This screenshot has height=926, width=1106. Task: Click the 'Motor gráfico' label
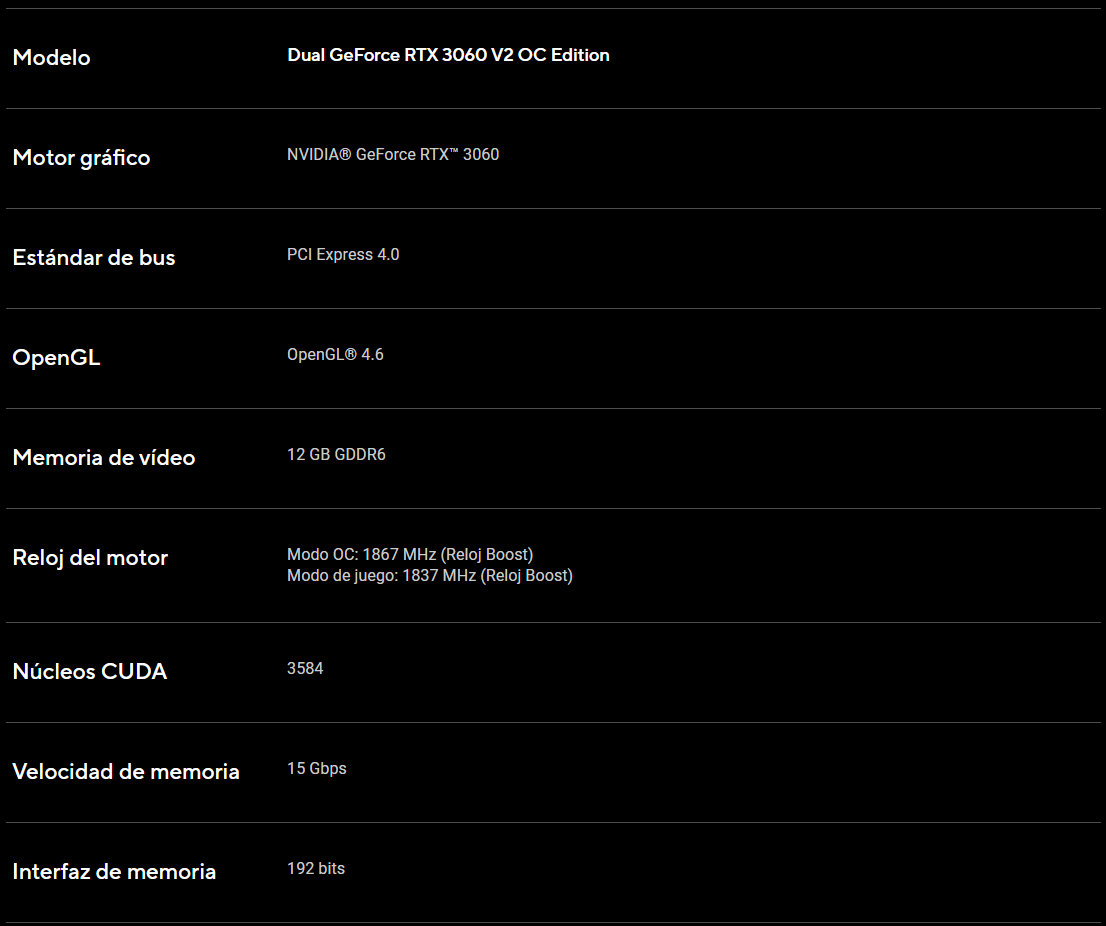pos(81,158)
